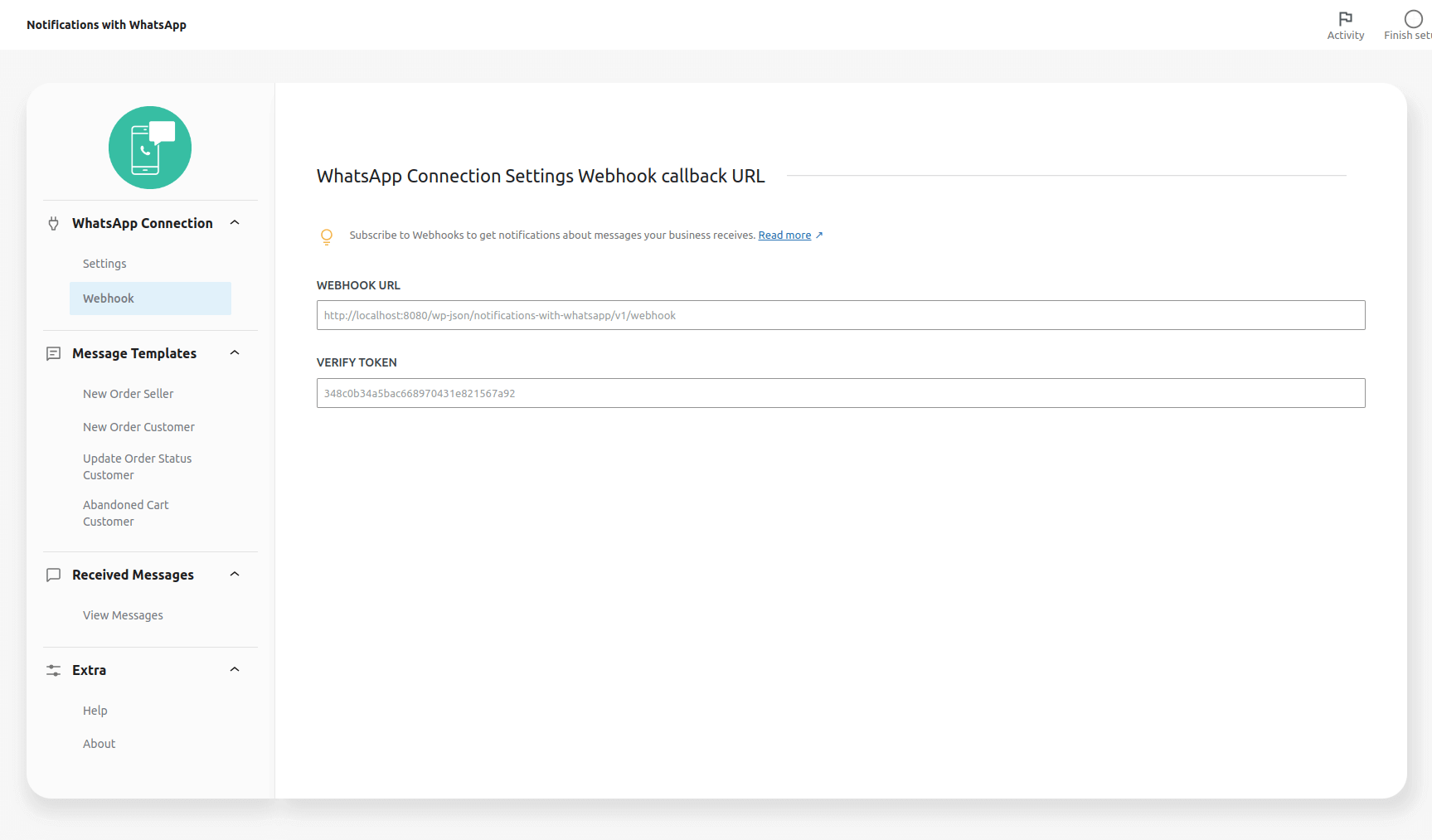Open the About page
Screen dimensions: 1432x840
(x=99, y=743)
